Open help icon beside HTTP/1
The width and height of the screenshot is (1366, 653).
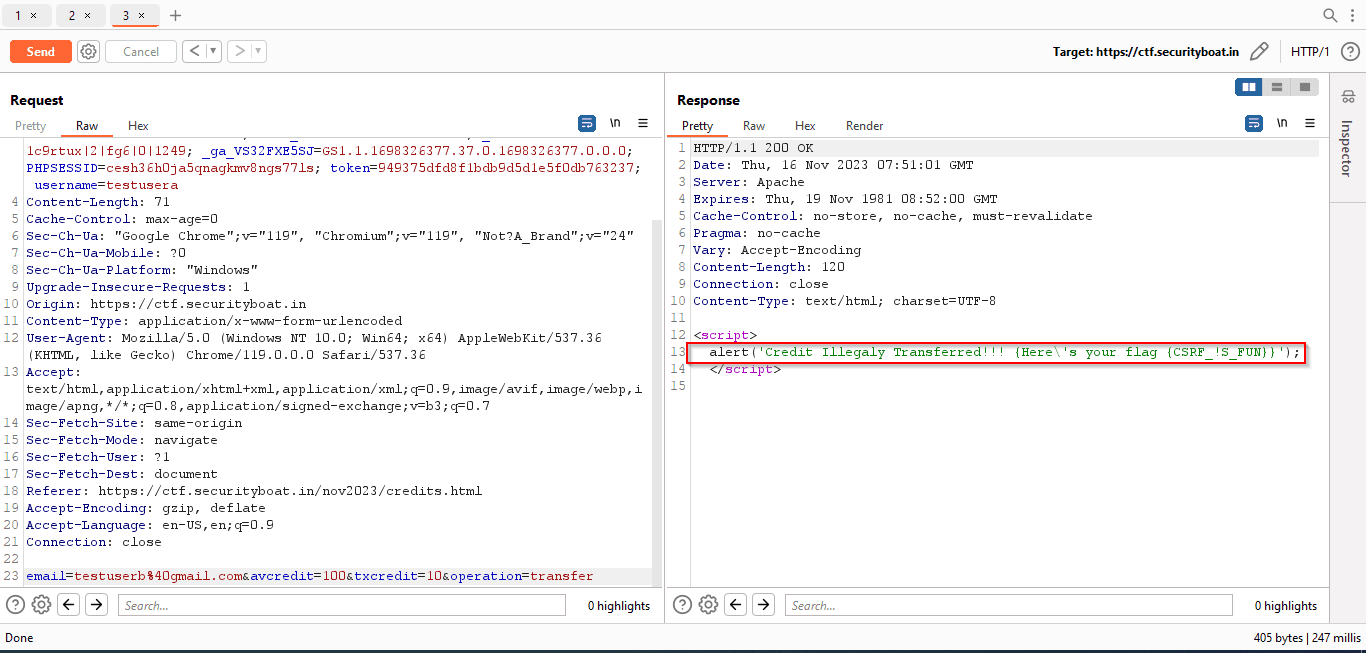click(1350, 52)
